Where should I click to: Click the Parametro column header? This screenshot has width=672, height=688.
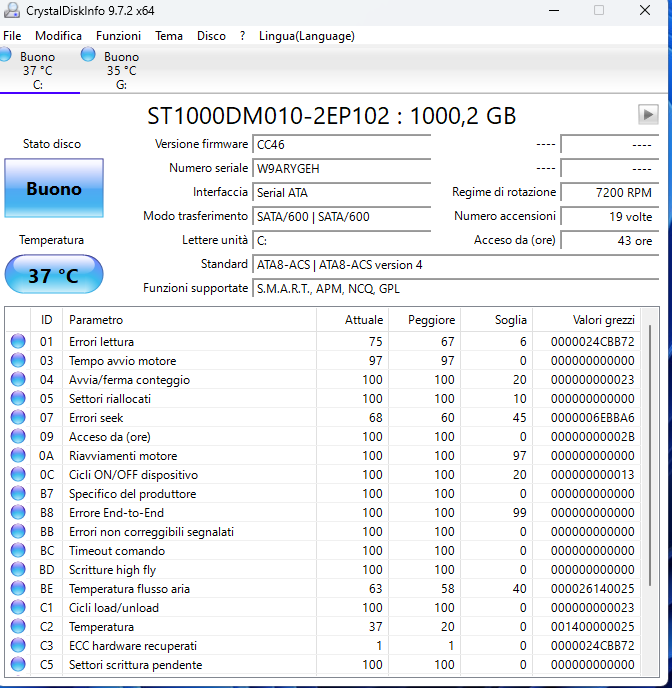click(x=189, y=320)
